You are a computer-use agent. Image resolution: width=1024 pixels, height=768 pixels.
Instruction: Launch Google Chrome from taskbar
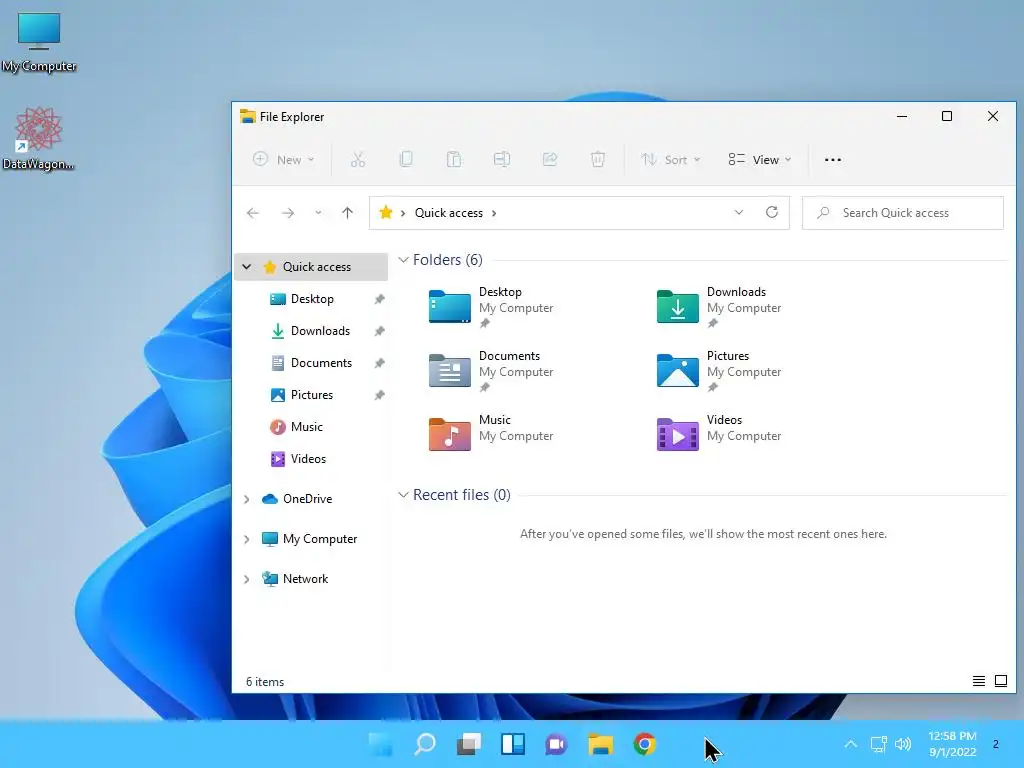(x=645, y=744)
